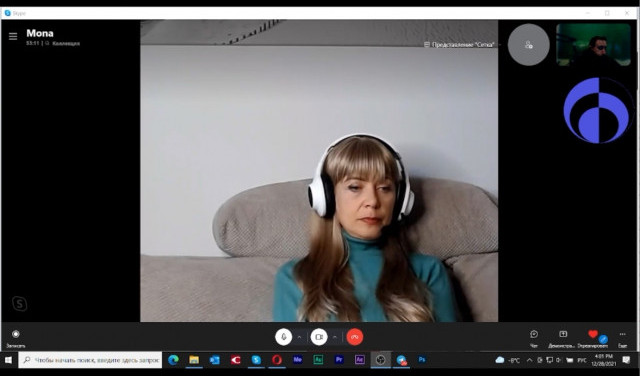Image resolution: width=640 pixels, height=376 pixels.
Task: Open Adobe Premiere Pro from taskbar
Action: click(x=339, y=360)
